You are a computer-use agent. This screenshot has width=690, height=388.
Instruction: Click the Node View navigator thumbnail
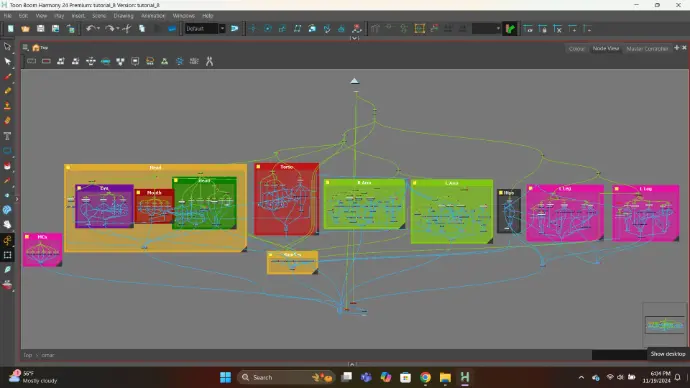tap(664, 325)
